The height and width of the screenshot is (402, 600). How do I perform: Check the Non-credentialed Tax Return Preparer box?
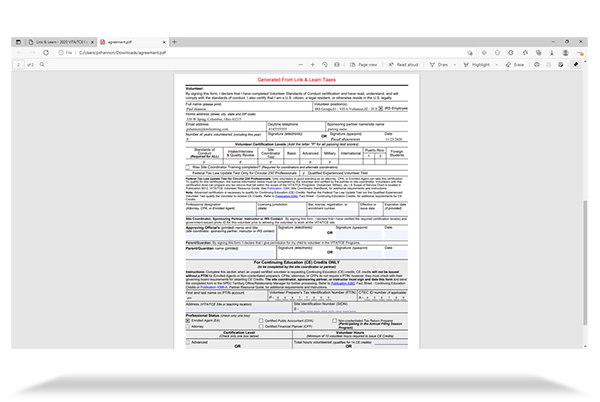pyautogui.click(x=334, y=321)
